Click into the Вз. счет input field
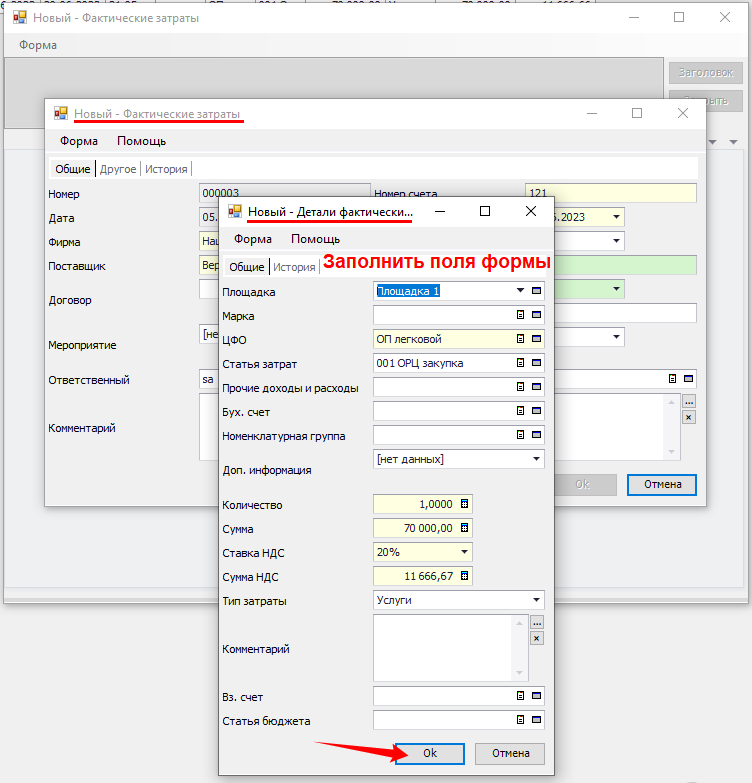 pos(442,696)
